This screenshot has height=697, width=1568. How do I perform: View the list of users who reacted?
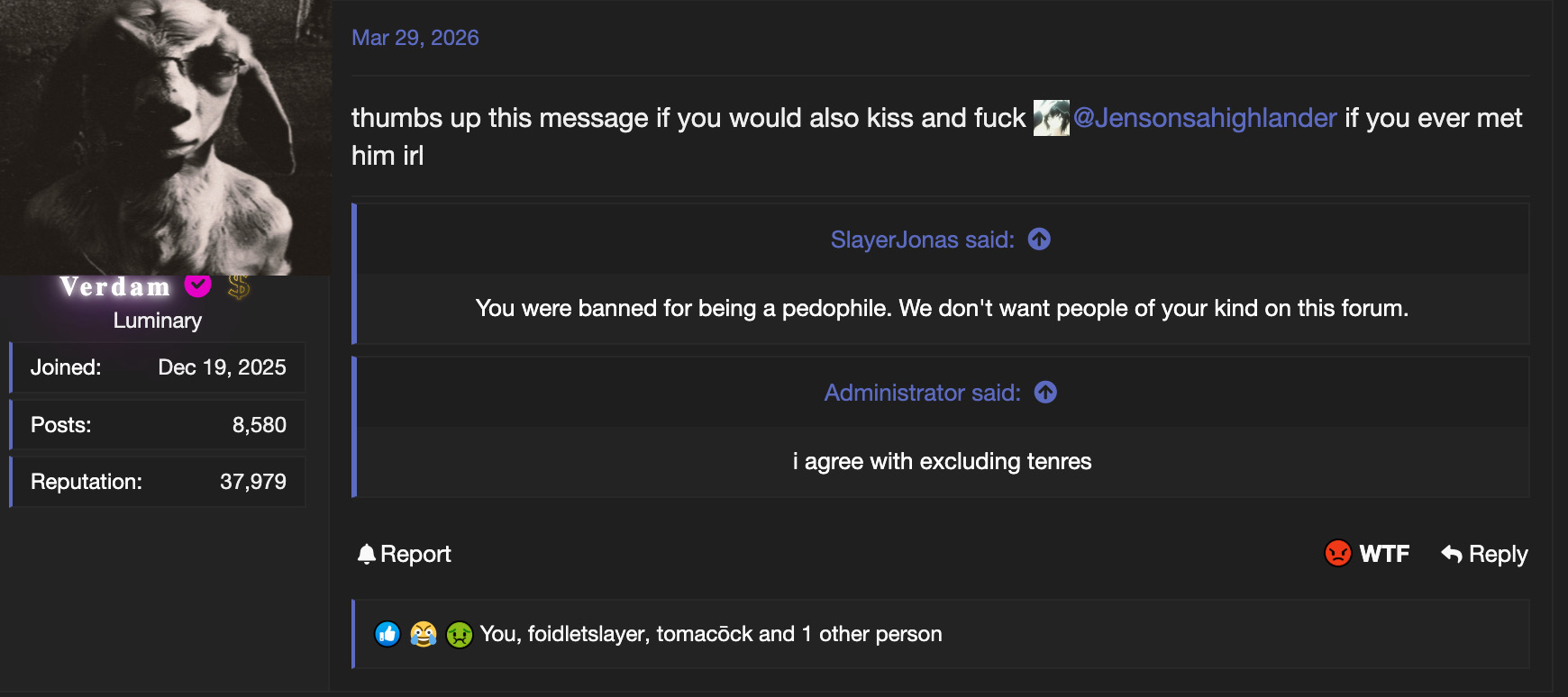(x=710, y=634)
